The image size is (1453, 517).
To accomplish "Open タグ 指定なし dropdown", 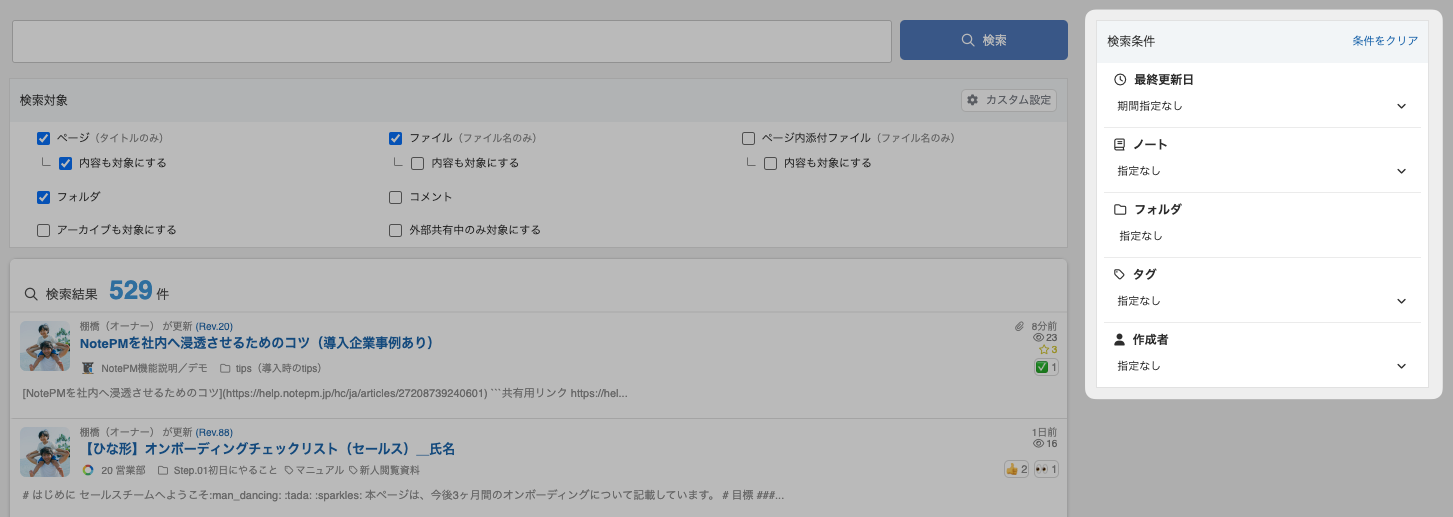I will 1262,301.
